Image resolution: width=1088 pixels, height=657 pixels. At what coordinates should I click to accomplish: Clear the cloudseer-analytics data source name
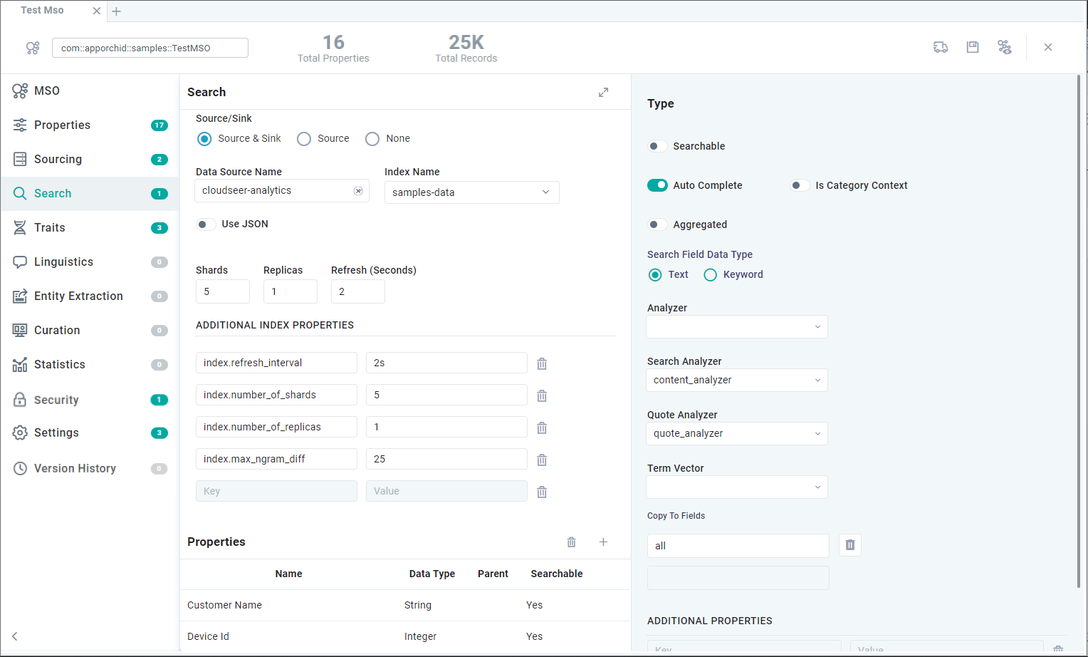[x=358, y=191]
